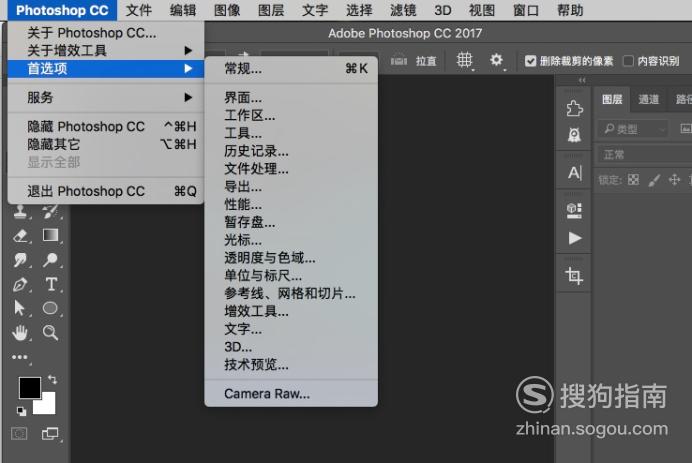Open the Edit Toolbar three-dots icon
This screenshot has width=692, height=463.
click(x=20, y=357)
